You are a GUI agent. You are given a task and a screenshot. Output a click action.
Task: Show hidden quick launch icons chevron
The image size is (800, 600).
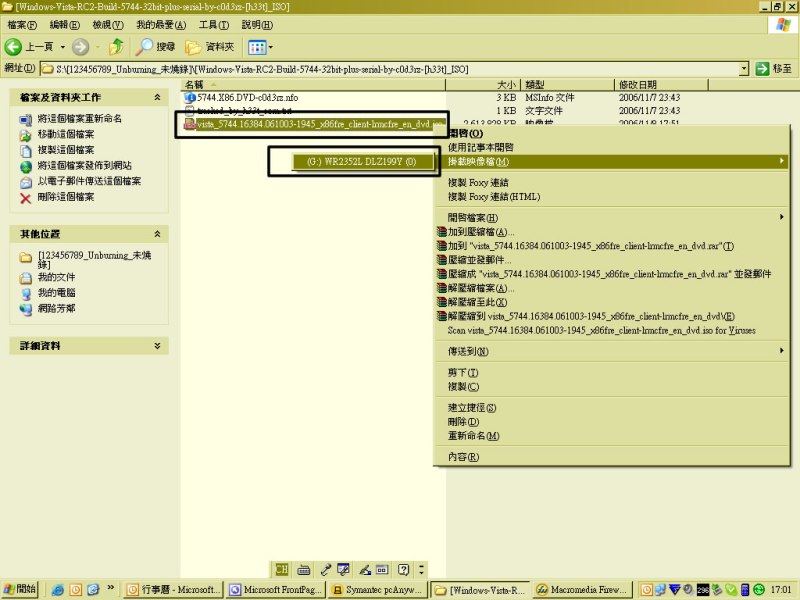tap(111, 588)
